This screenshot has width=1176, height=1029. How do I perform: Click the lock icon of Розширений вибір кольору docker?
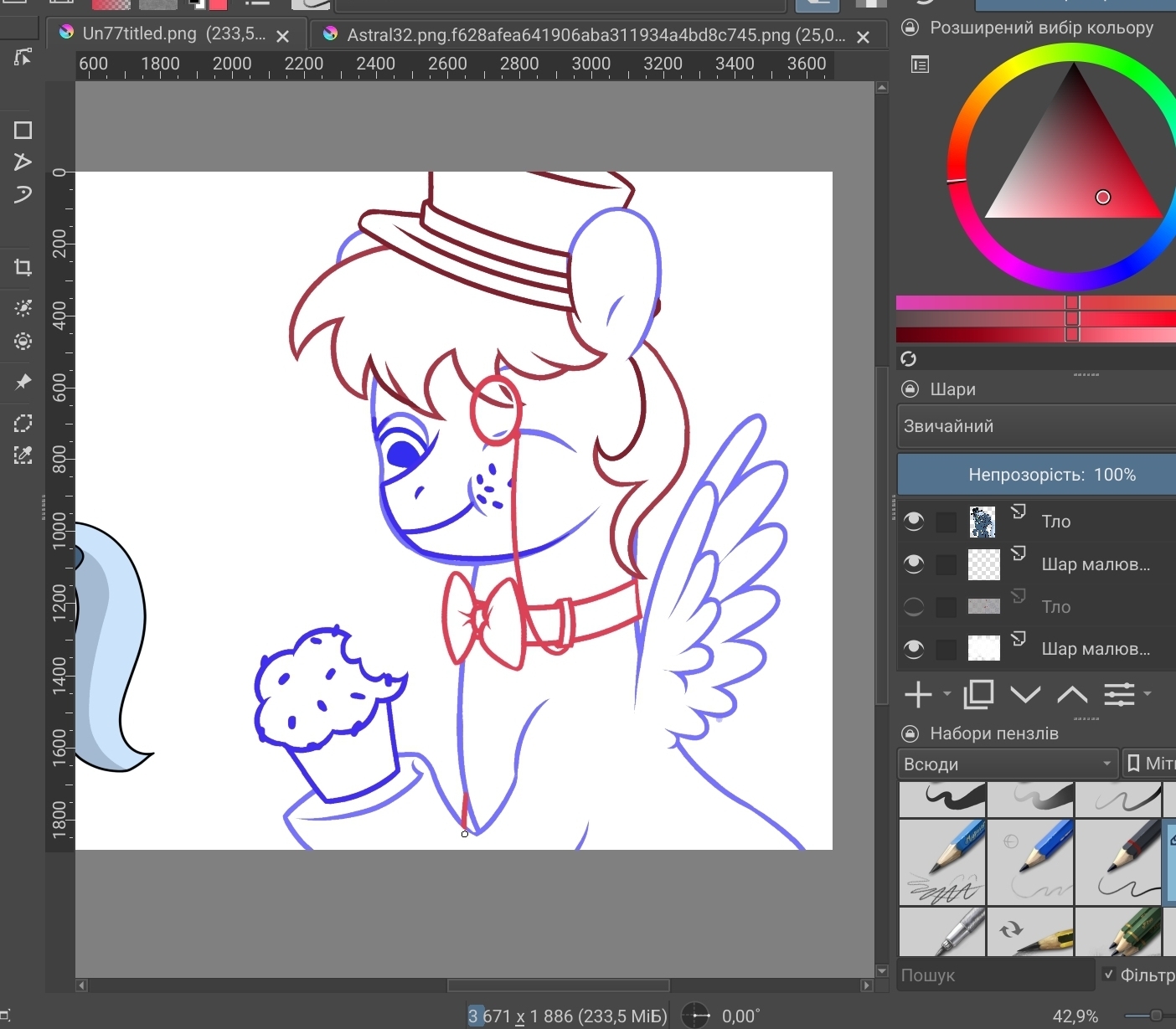(x=910, y=28)
